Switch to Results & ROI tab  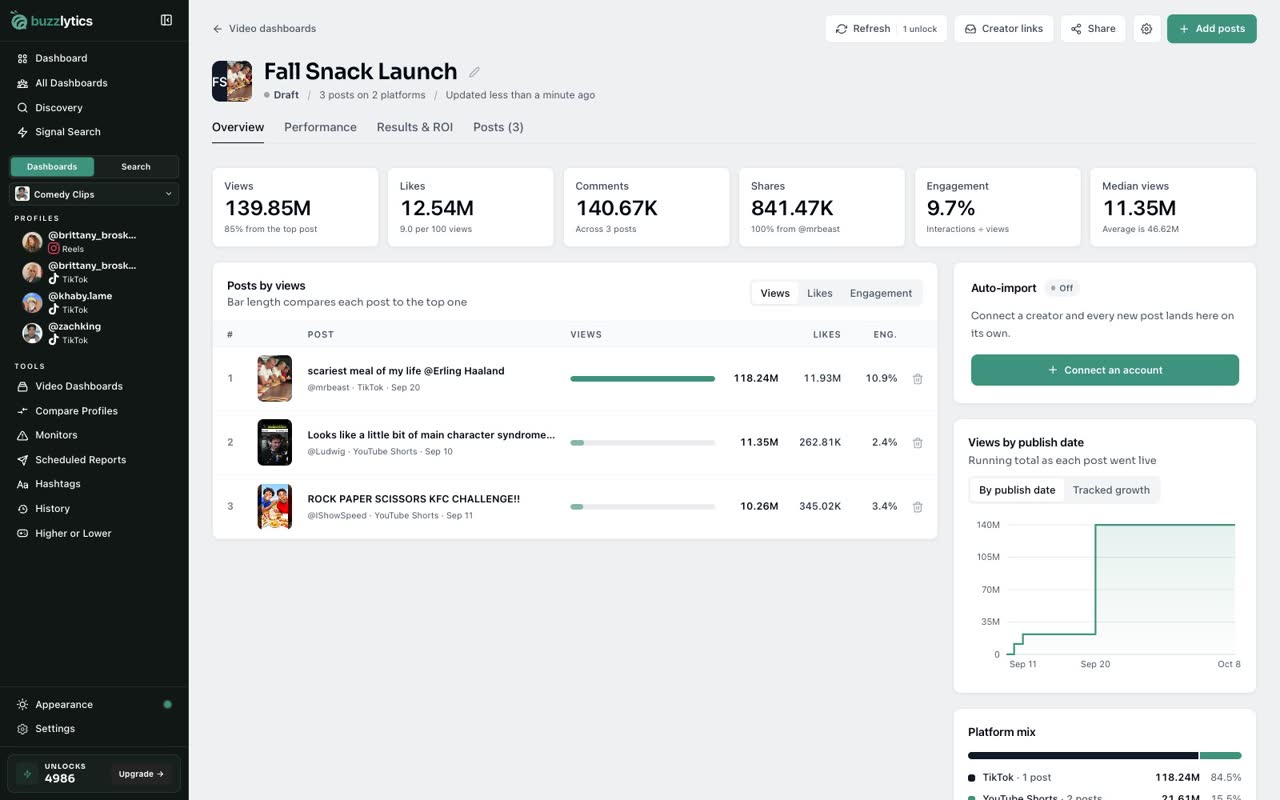tap(415, 127)
